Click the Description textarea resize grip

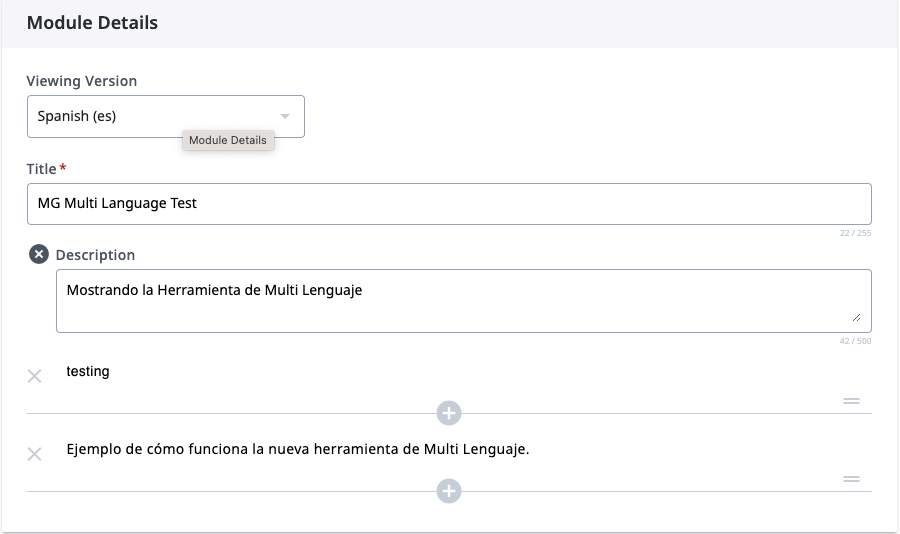coord(856,318)
